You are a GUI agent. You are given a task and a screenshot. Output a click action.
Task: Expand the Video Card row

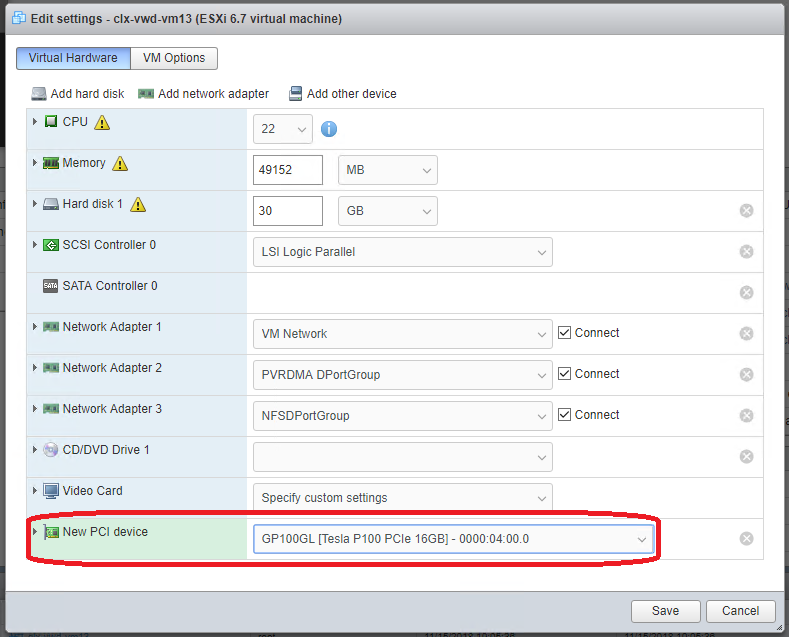(35, 491)
